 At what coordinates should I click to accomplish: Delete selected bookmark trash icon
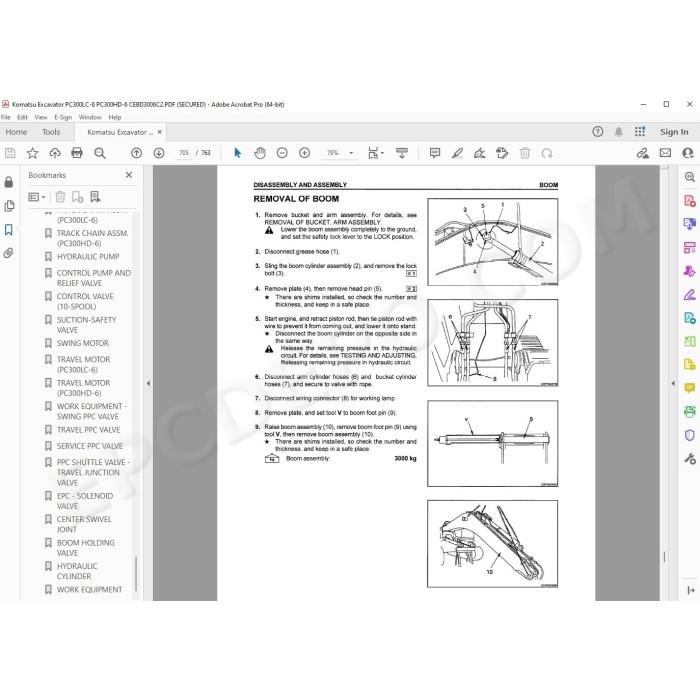tap(60, 197)
